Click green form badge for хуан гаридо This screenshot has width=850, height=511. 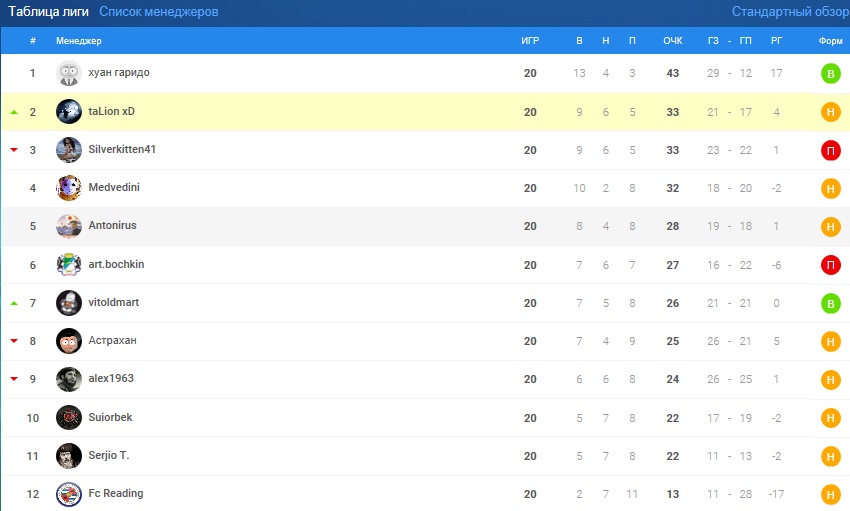point(830,73)
